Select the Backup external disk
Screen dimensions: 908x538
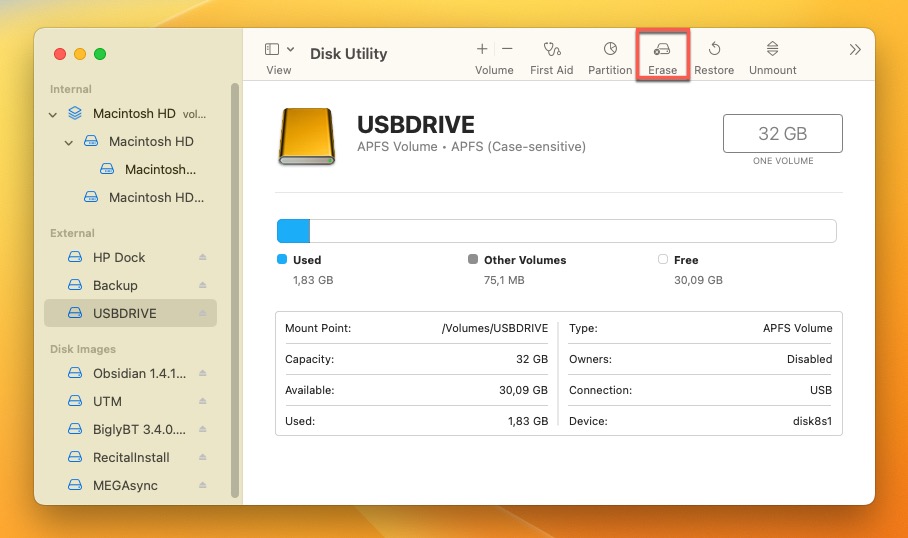131,286
